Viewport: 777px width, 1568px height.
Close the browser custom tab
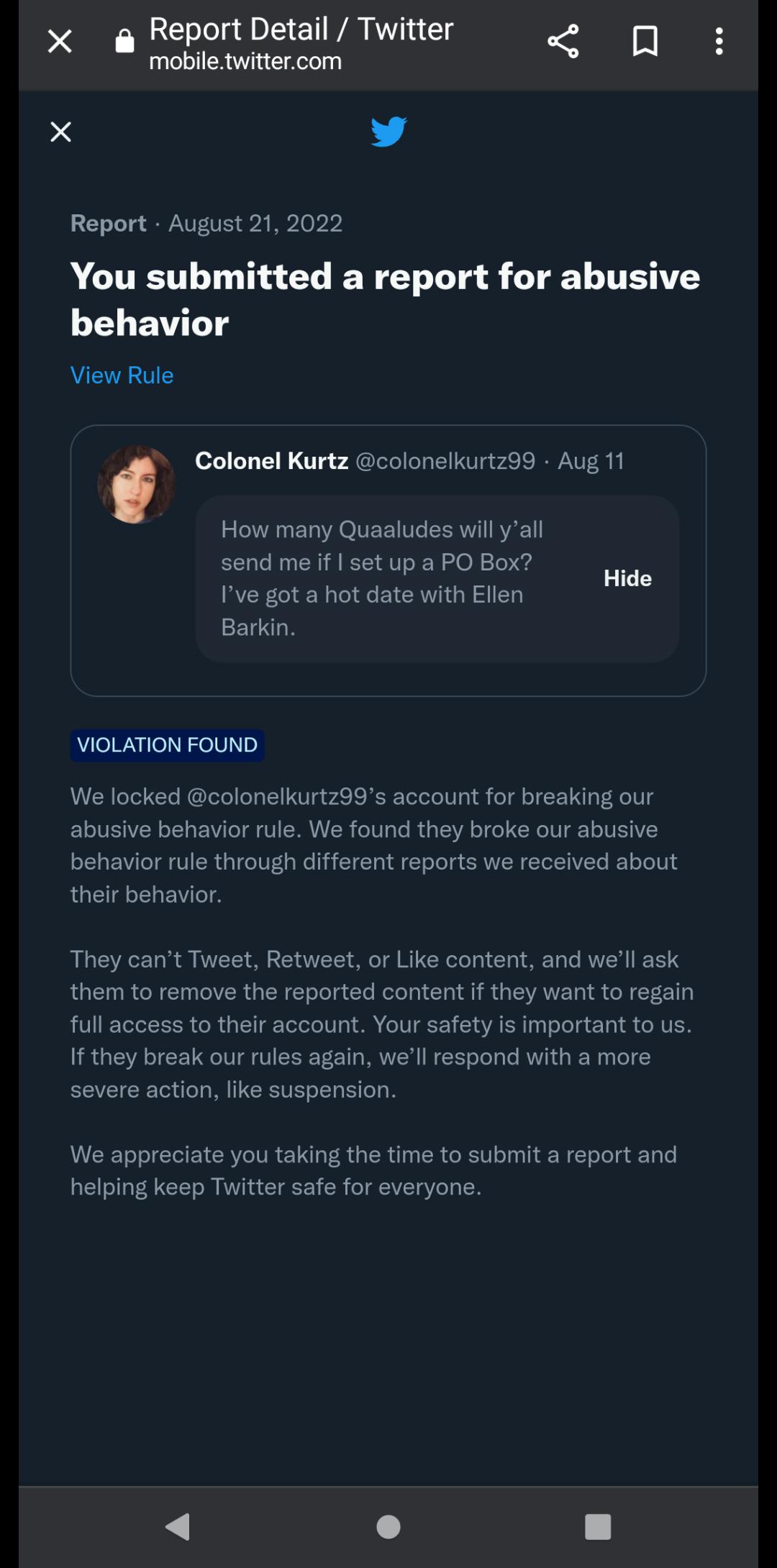pos(60,42)
